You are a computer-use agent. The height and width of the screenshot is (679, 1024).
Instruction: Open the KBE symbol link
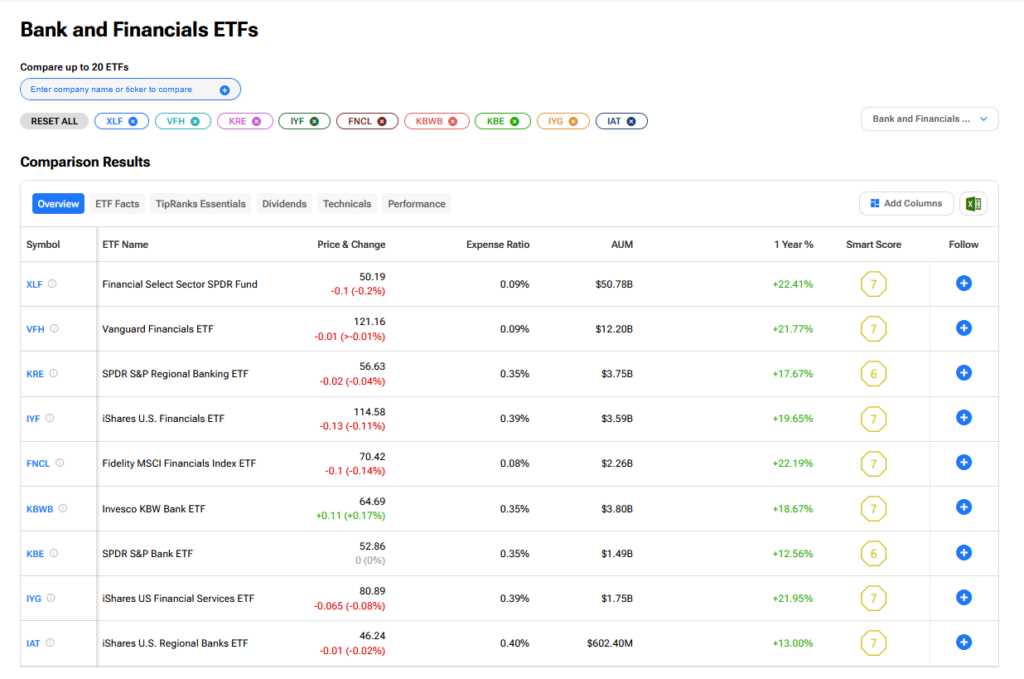35,554
